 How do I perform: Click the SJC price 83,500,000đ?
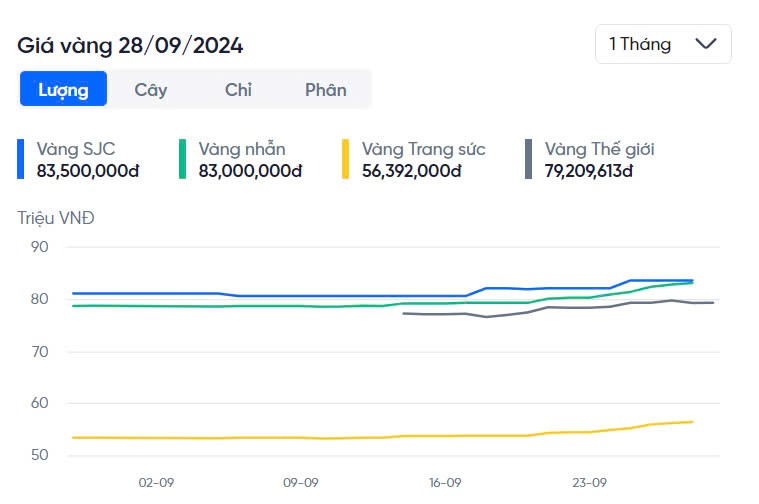pos(88,170)
